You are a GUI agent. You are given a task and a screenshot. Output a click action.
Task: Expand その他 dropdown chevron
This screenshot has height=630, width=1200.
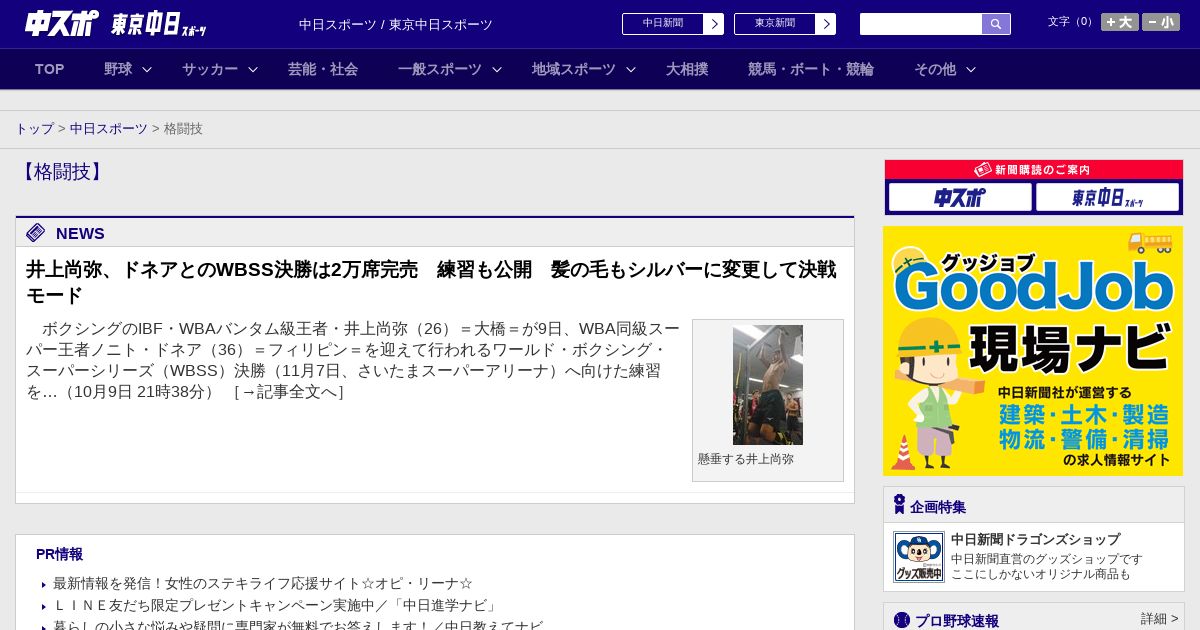point(970,69)
